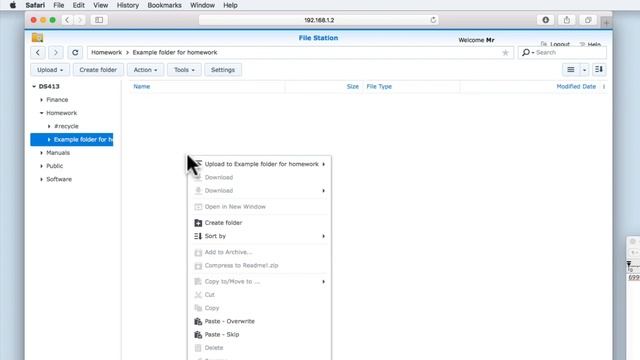Select Public folder in tree
The image size is (640, 360).
coord(55,166)
